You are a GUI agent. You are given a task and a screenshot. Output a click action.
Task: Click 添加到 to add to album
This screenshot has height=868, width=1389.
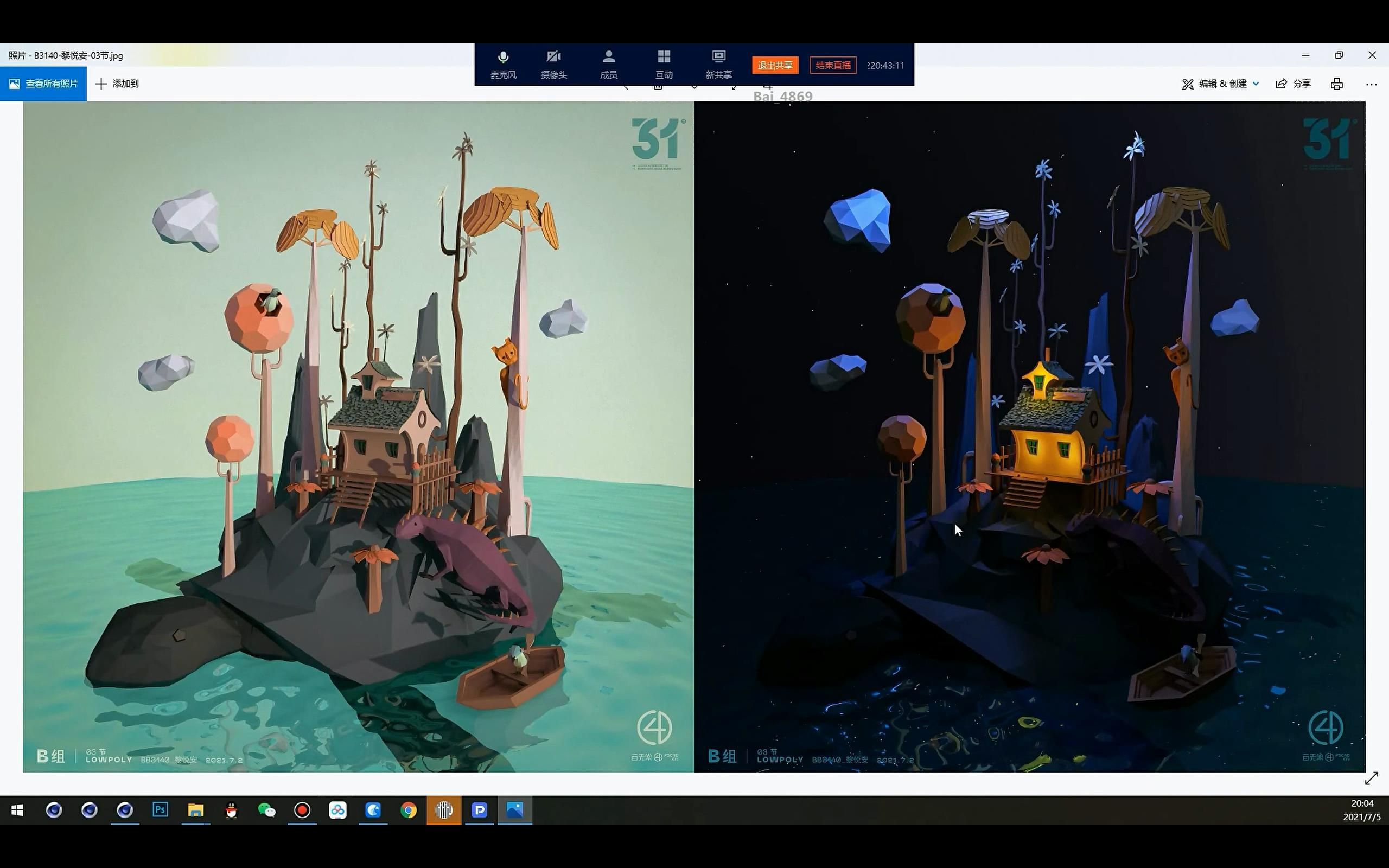pyautogui.click(x=117, y=84)
